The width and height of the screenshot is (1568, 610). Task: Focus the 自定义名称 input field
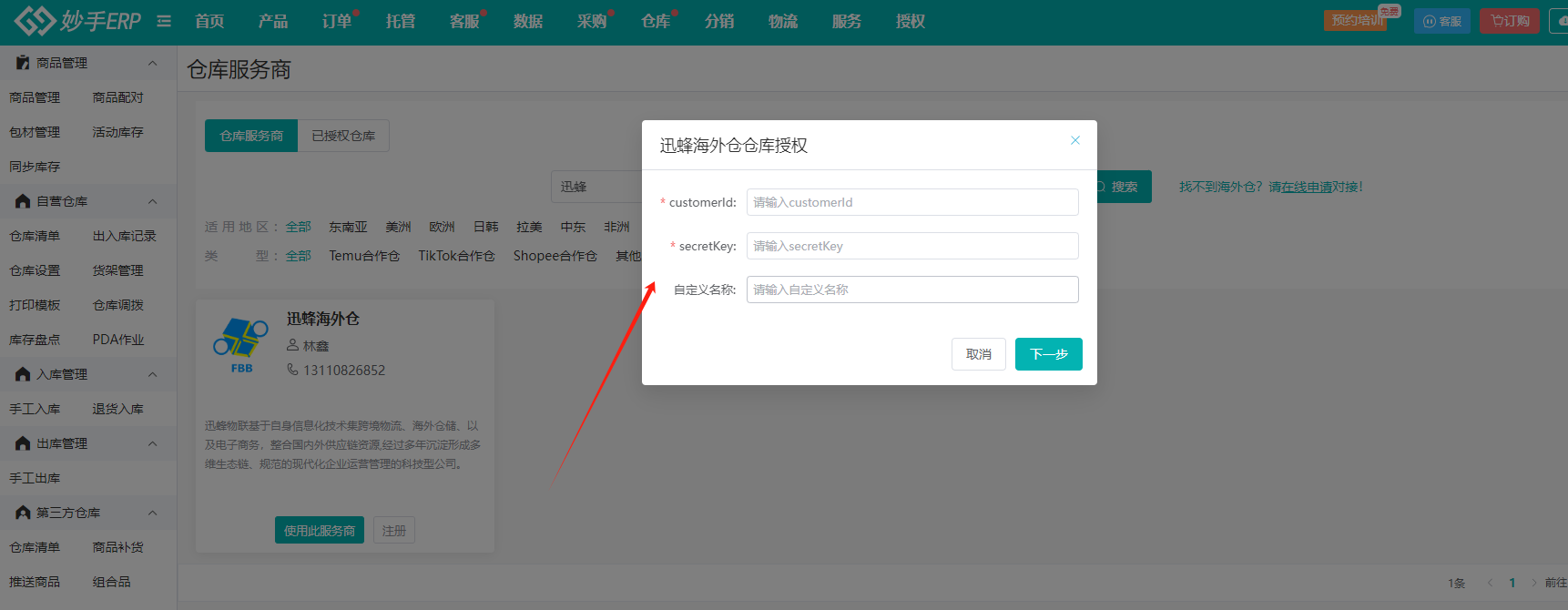[x=912, y=290]
